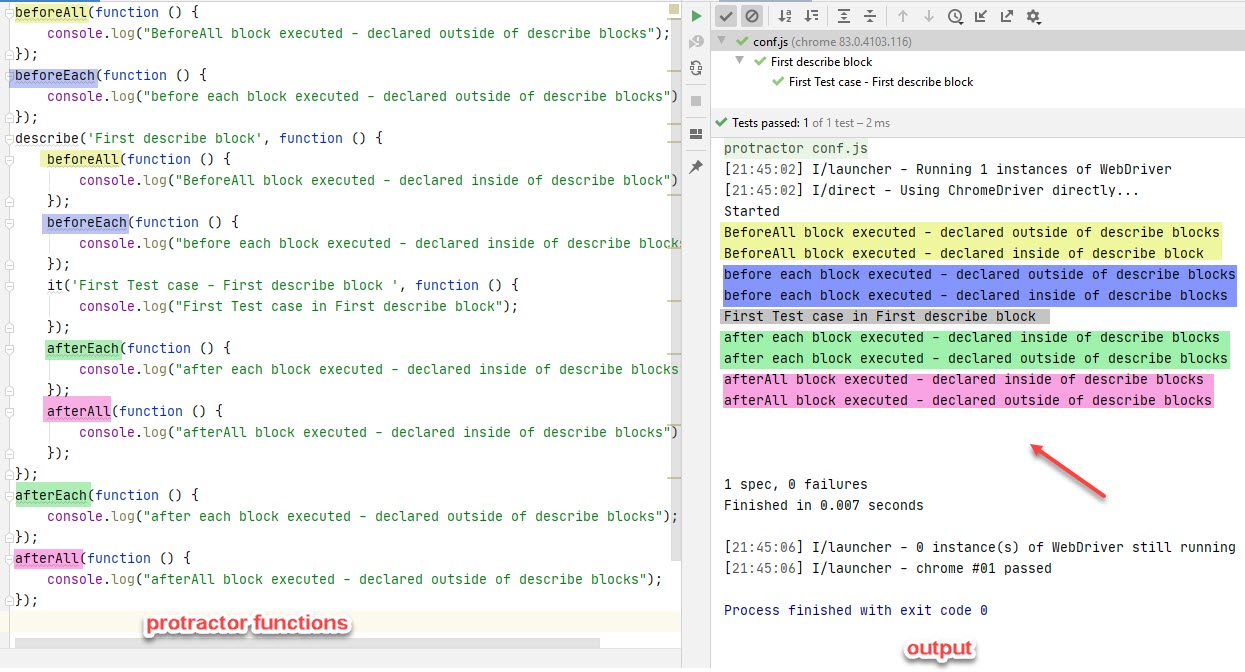This screenshot has height=672, width=1245.
Task: Collapse the conf.js root node in the test tree
Action: point(722,42)
